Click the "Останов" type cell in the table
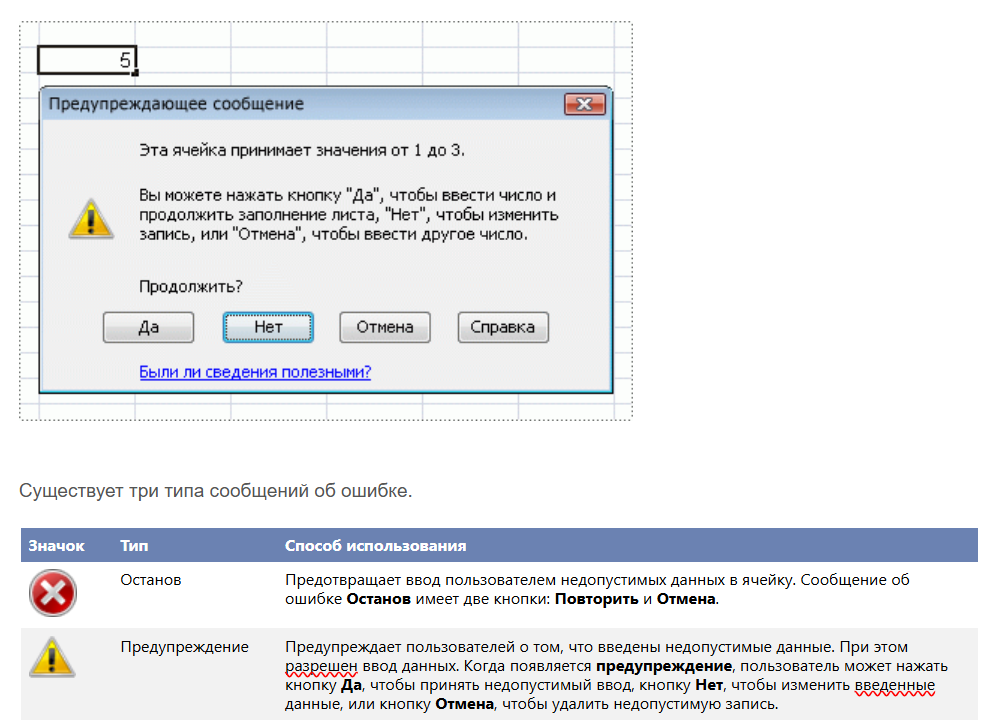The height and width of the screenshot is (721, 993). pyautogui.click(x=151, y=580)
